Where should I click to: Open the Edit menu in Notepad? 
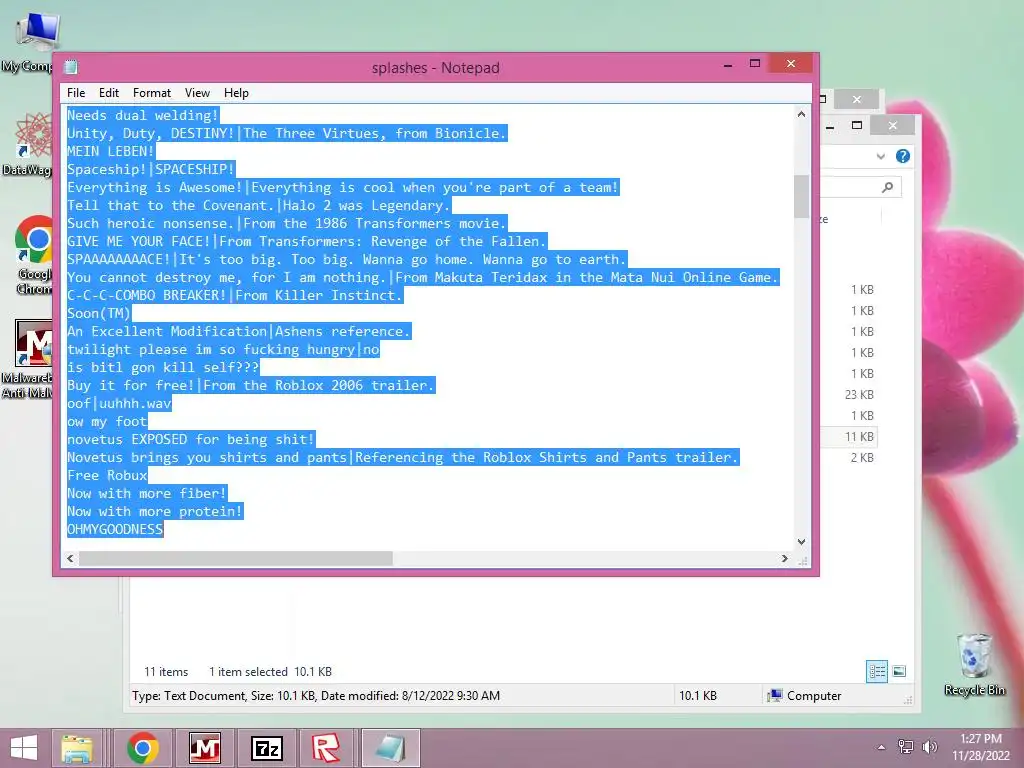pos(108,93)
